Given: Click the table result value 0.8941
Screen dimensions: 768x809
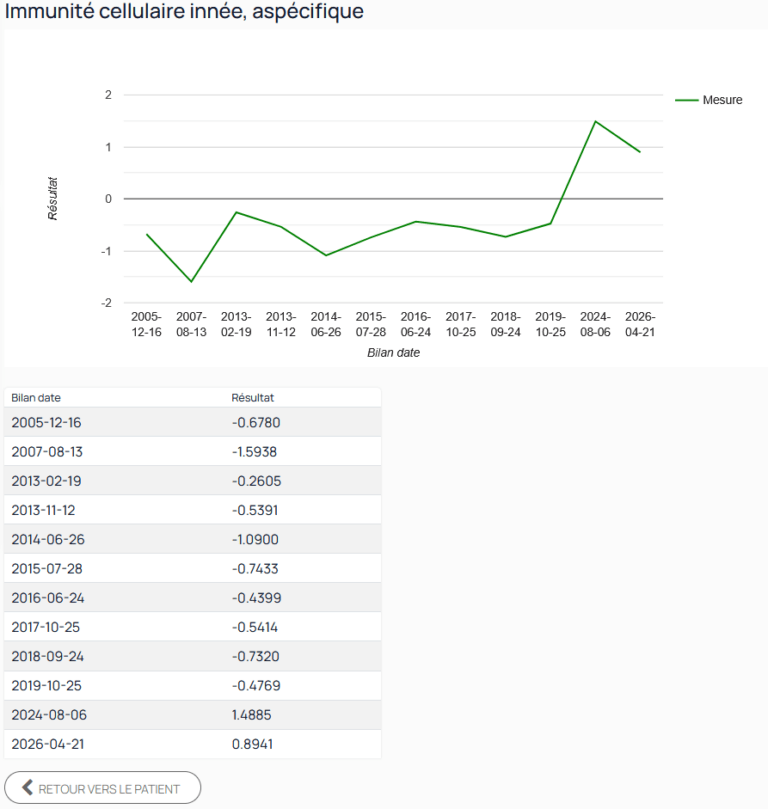Looking at the screenshot, I should click(251, 744).
